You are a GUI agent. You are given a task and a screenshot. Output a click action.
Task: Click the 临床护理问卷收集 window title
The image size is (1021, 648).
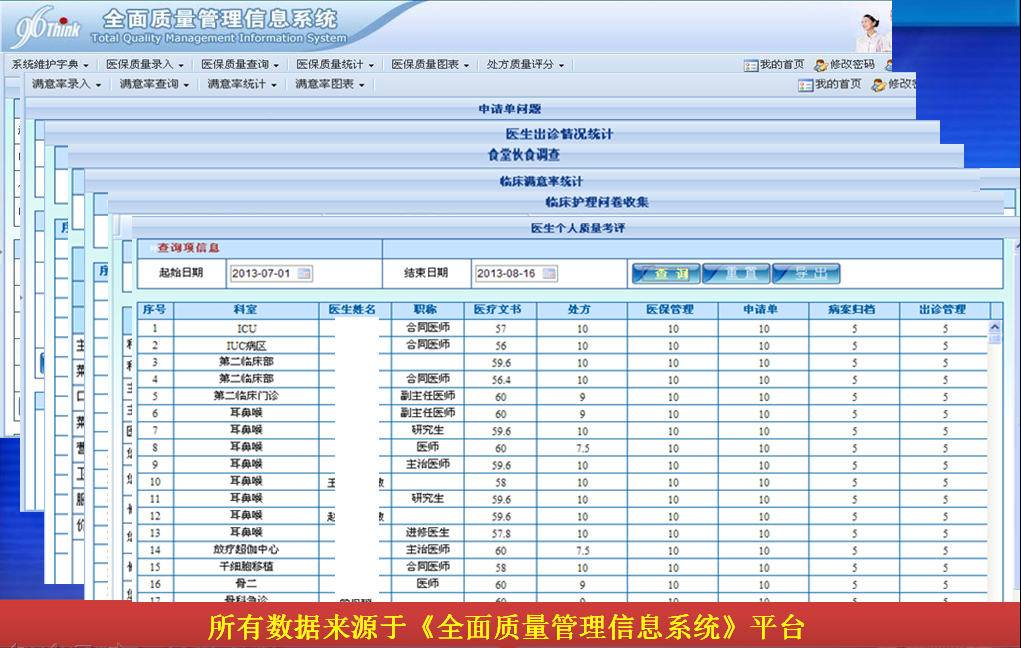point(596,202)
